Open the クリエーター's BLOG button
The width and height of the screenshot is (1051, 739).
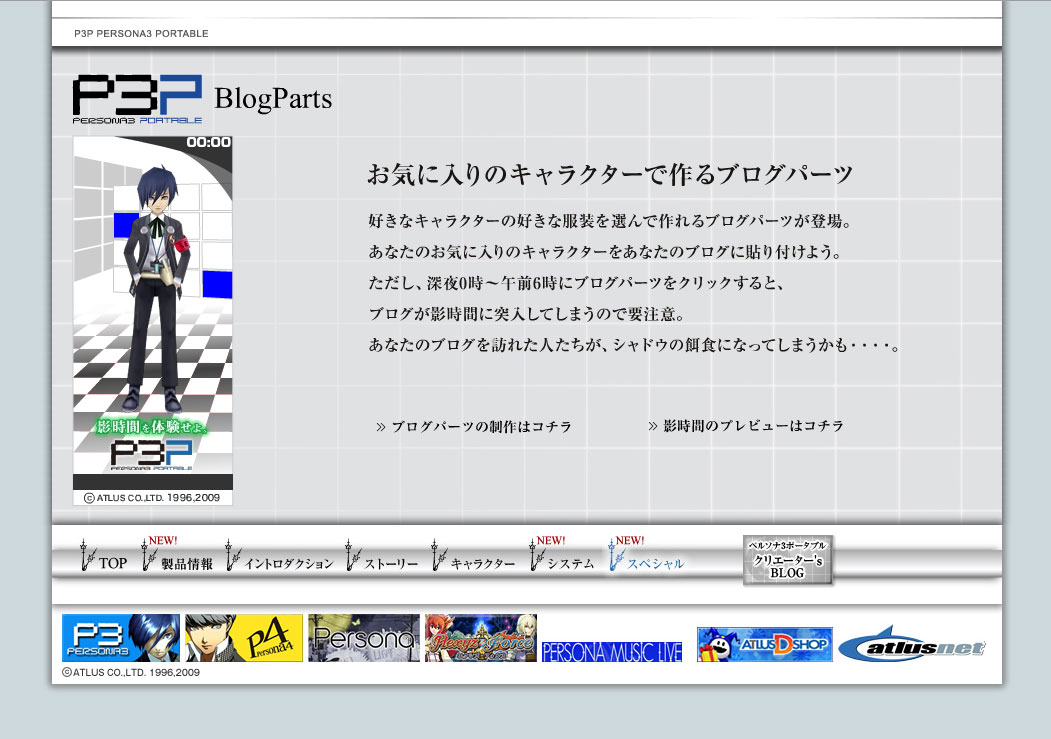pyautogui.click(x=788, y=559)
